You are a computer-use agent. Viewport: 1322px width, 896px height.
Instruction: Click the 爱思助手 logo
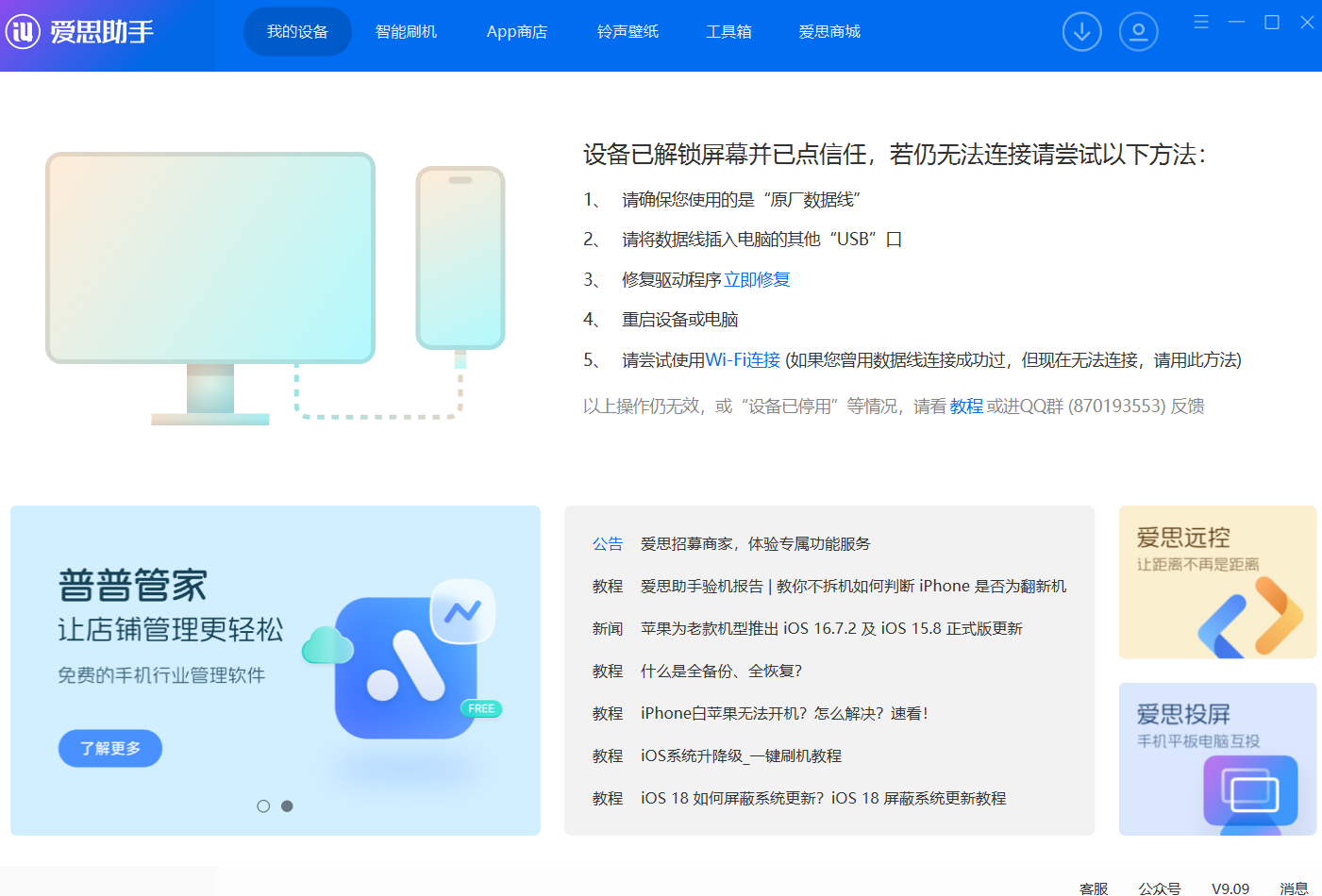point(80,32)
